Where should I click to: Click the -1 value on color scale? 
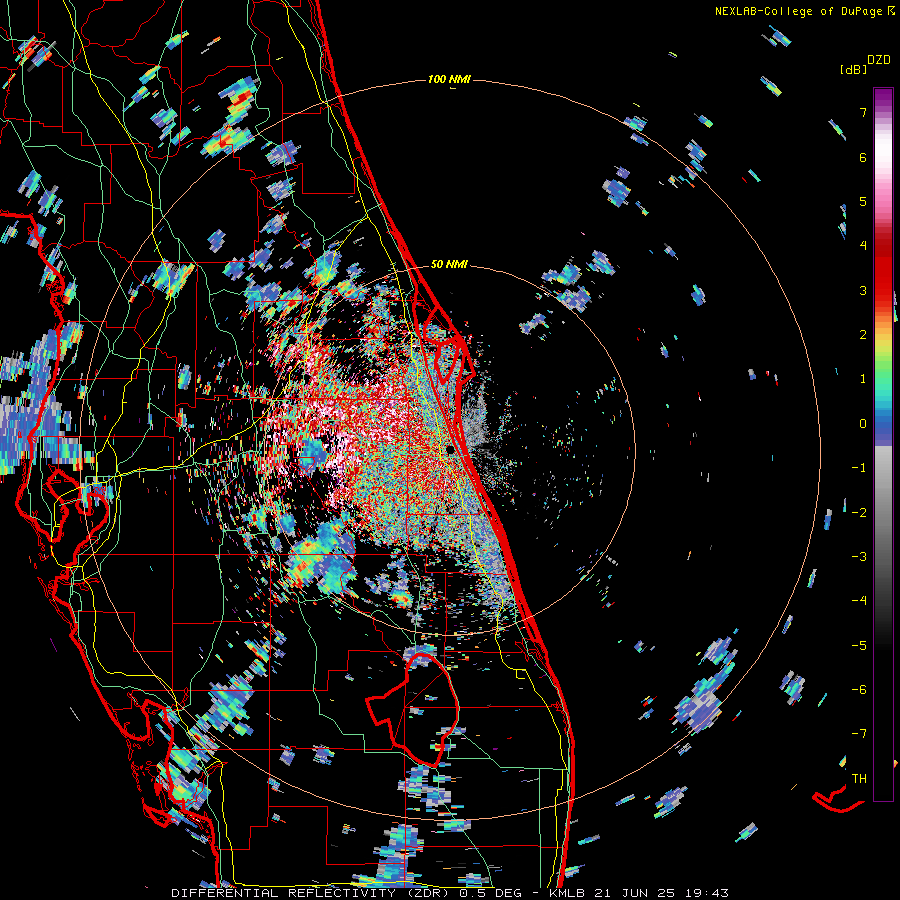pyautogui.click(x=859, y=468)
